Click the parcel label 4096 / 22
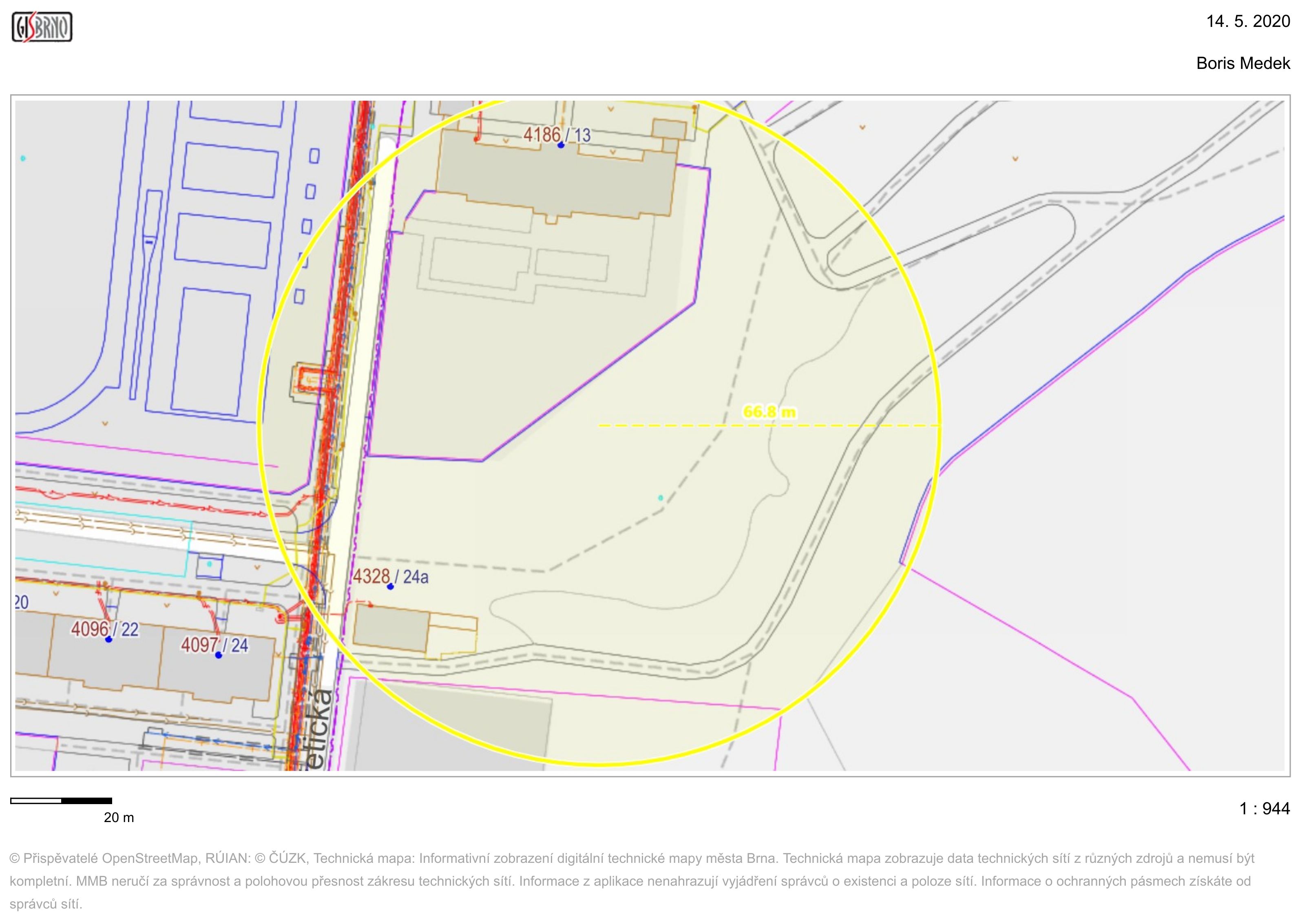Image resolution: width=1300 pixels, height=924 pixels. click(x=105, y=629)
